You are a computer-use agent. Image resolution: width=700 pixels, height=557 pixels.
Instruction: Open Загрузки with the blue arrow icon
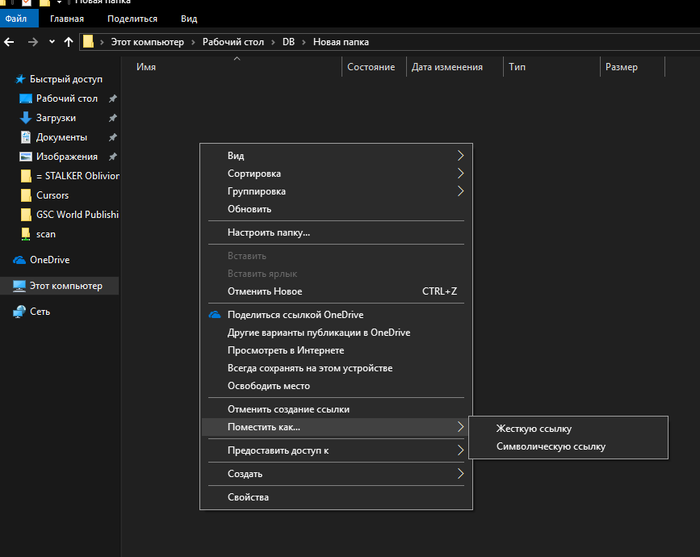(26, 118)
